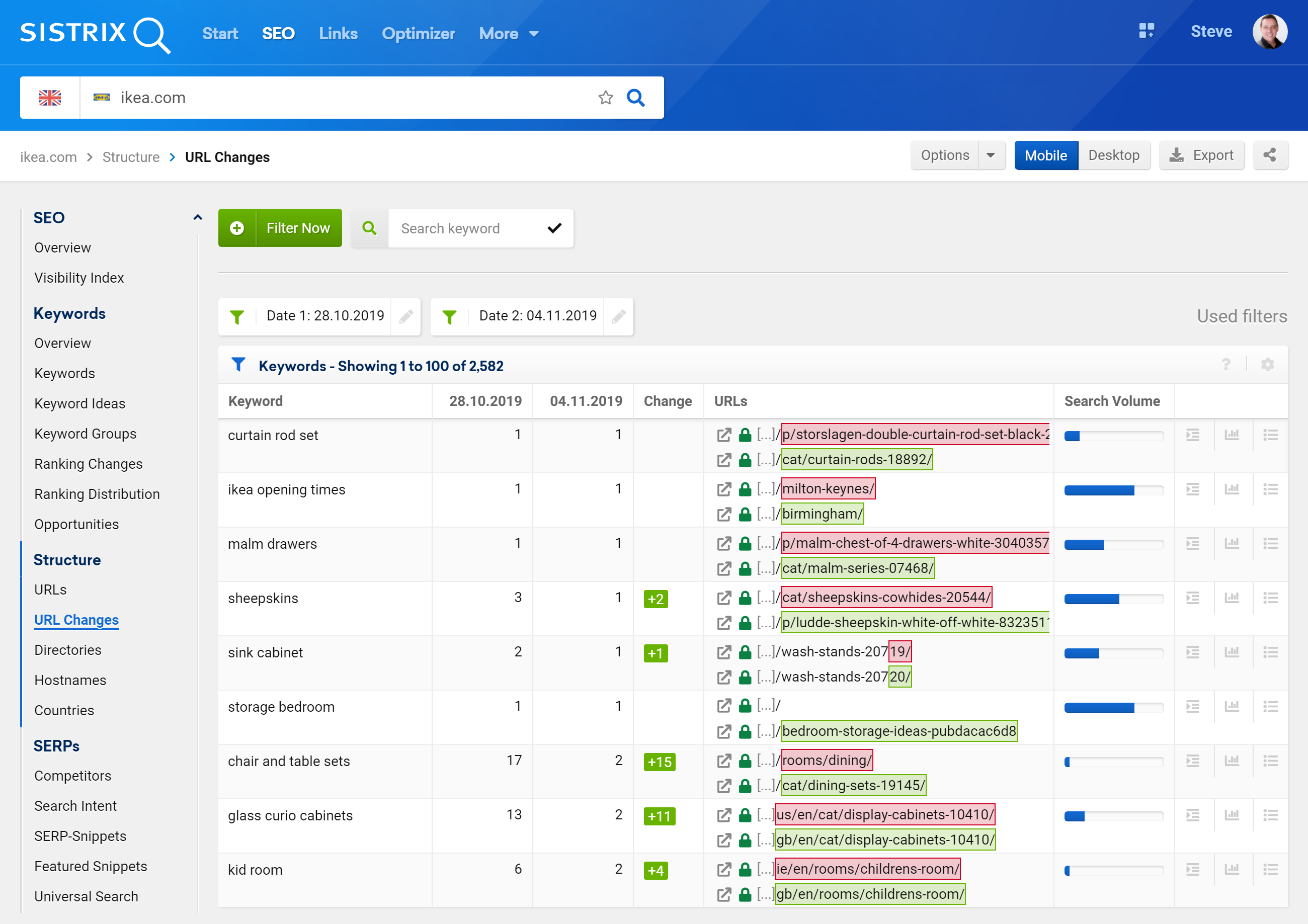Click the blue search magnifier icon
The height and width of the screenshot is (924, 1308).
636,98
